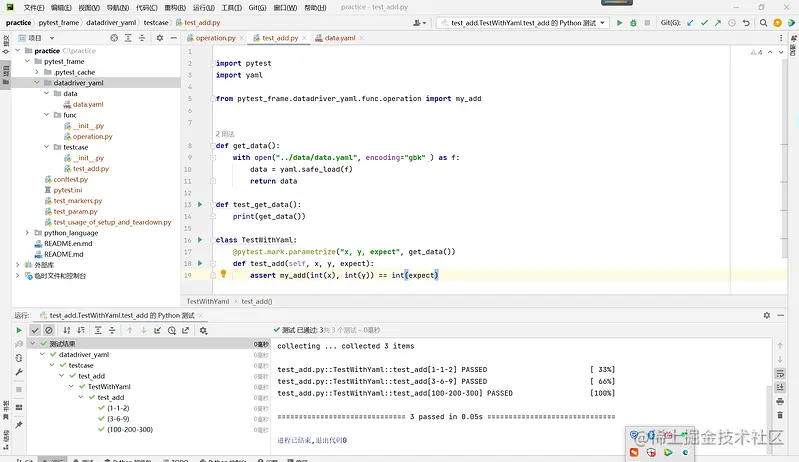Update project with blue Git arrow
The height and width of the screenshot is (462, 799).
(x=690, y=23)
